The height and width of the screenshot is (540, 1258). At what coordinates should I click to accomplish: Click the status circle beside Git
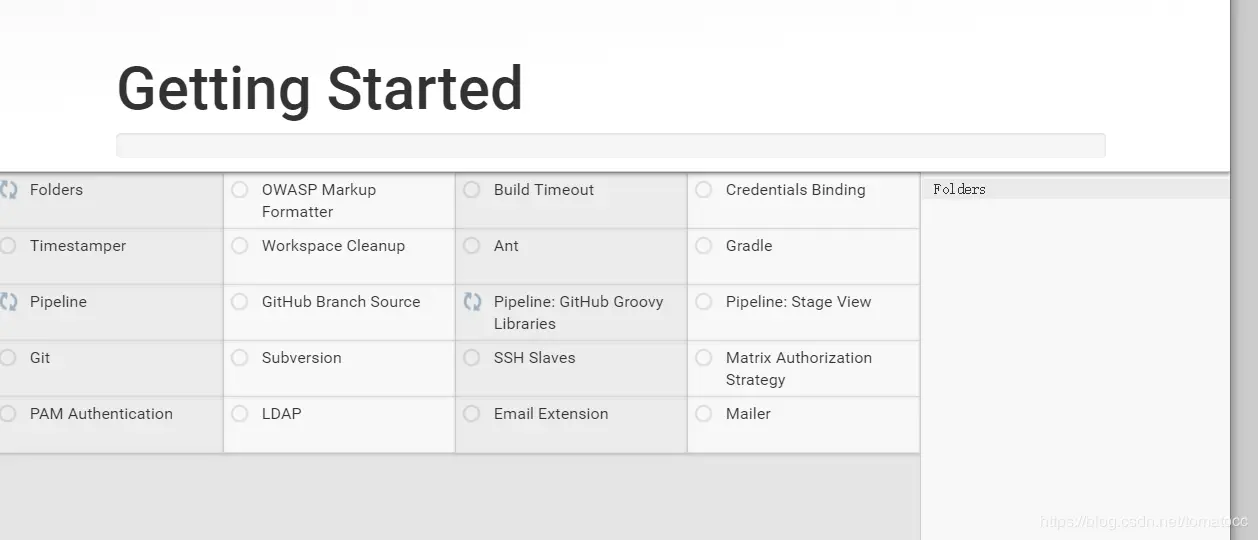[x=8, y=358]
